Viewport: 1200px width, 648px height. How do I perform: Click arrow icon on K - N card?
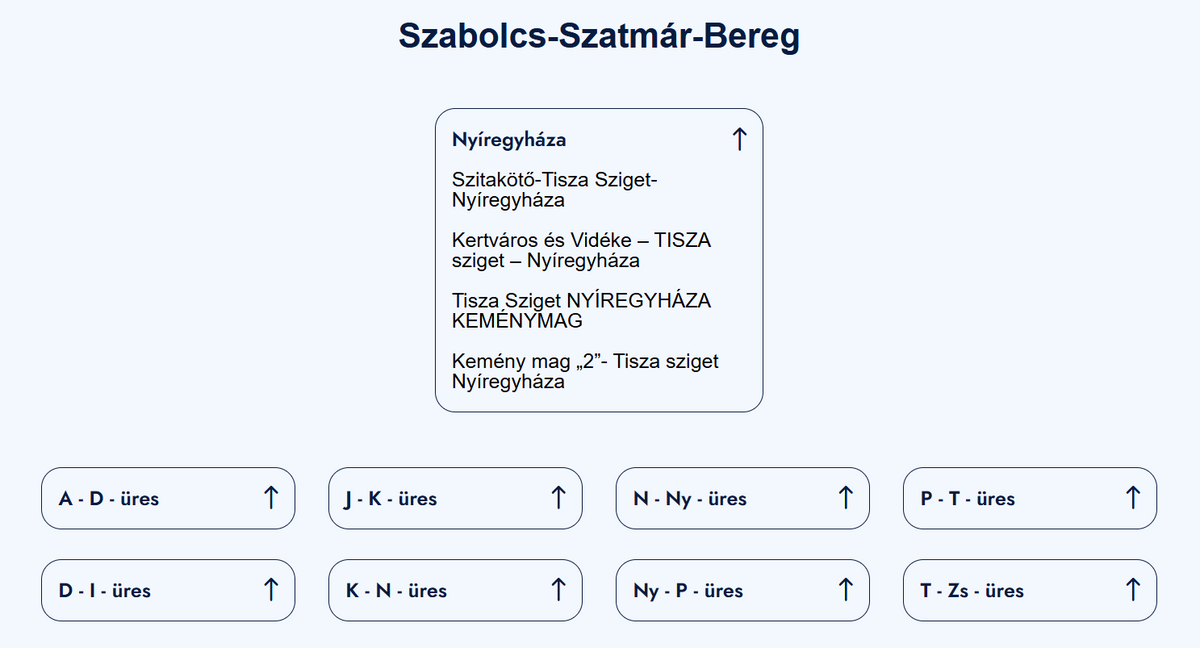point(559,589)
